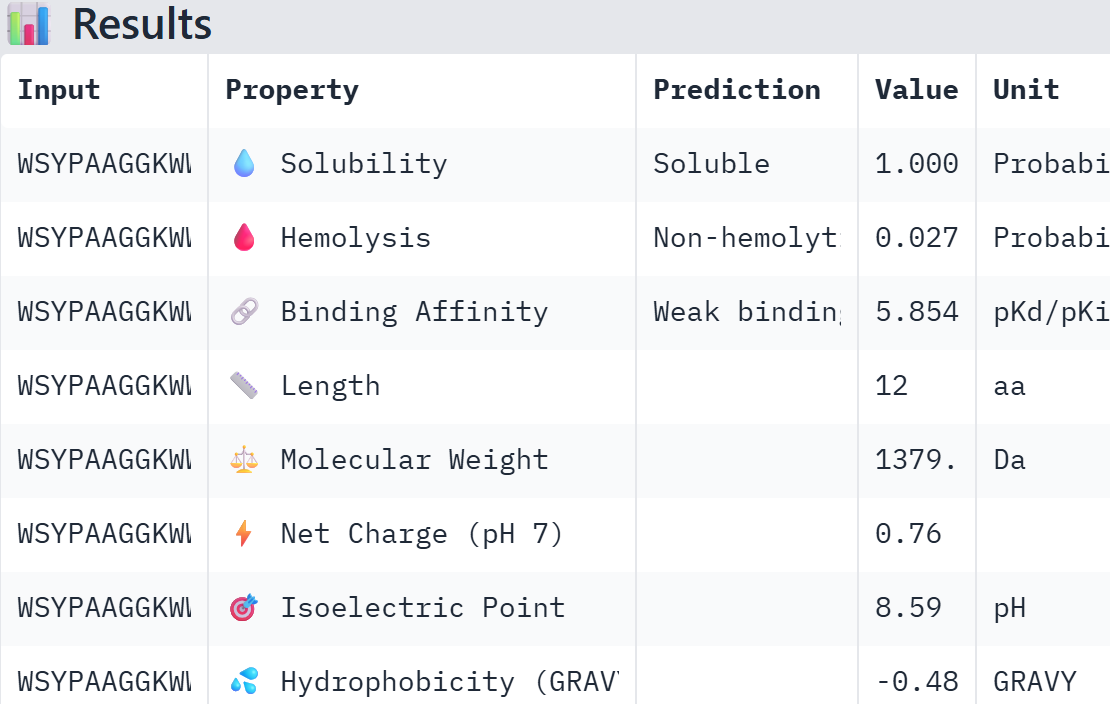
Task: Click the target icon for Isoelectric Point
Action: [x=244, y=608]
